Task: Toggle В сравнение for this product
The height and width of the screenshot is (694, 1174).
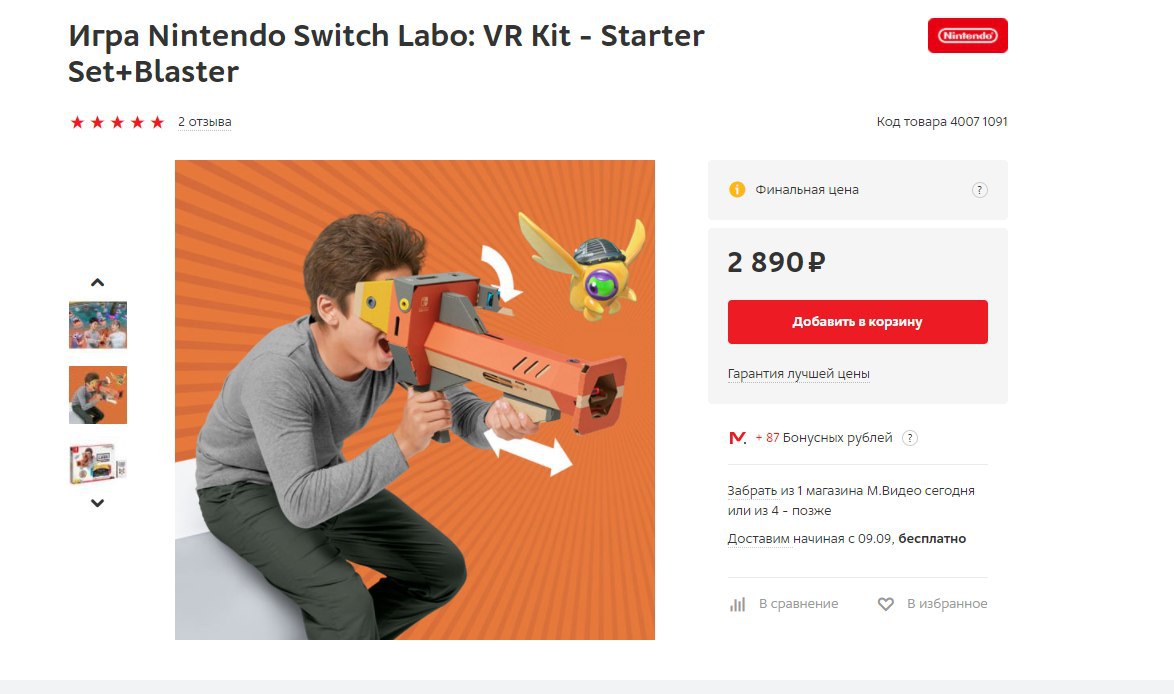Action: [x=798, y=603]
